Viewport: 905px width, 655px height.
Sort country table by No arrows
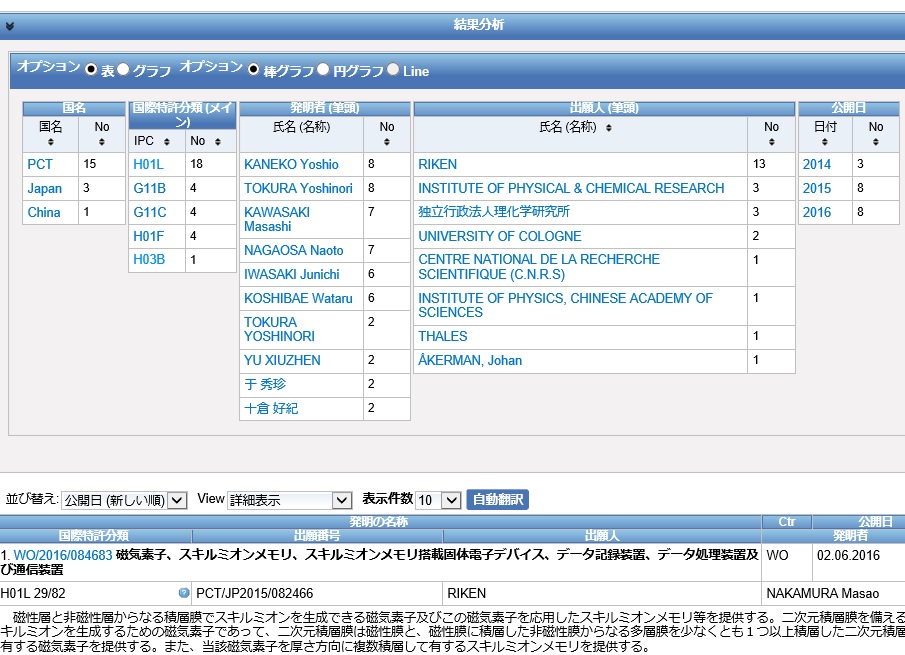102,142
